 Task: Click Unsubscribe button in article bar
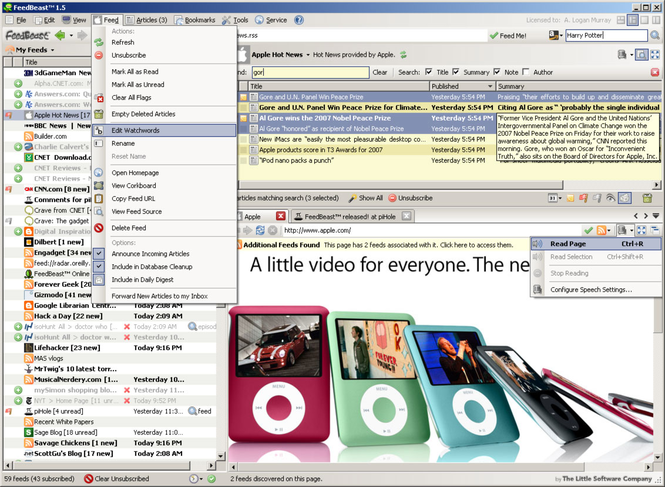click(x=411, y=198)
